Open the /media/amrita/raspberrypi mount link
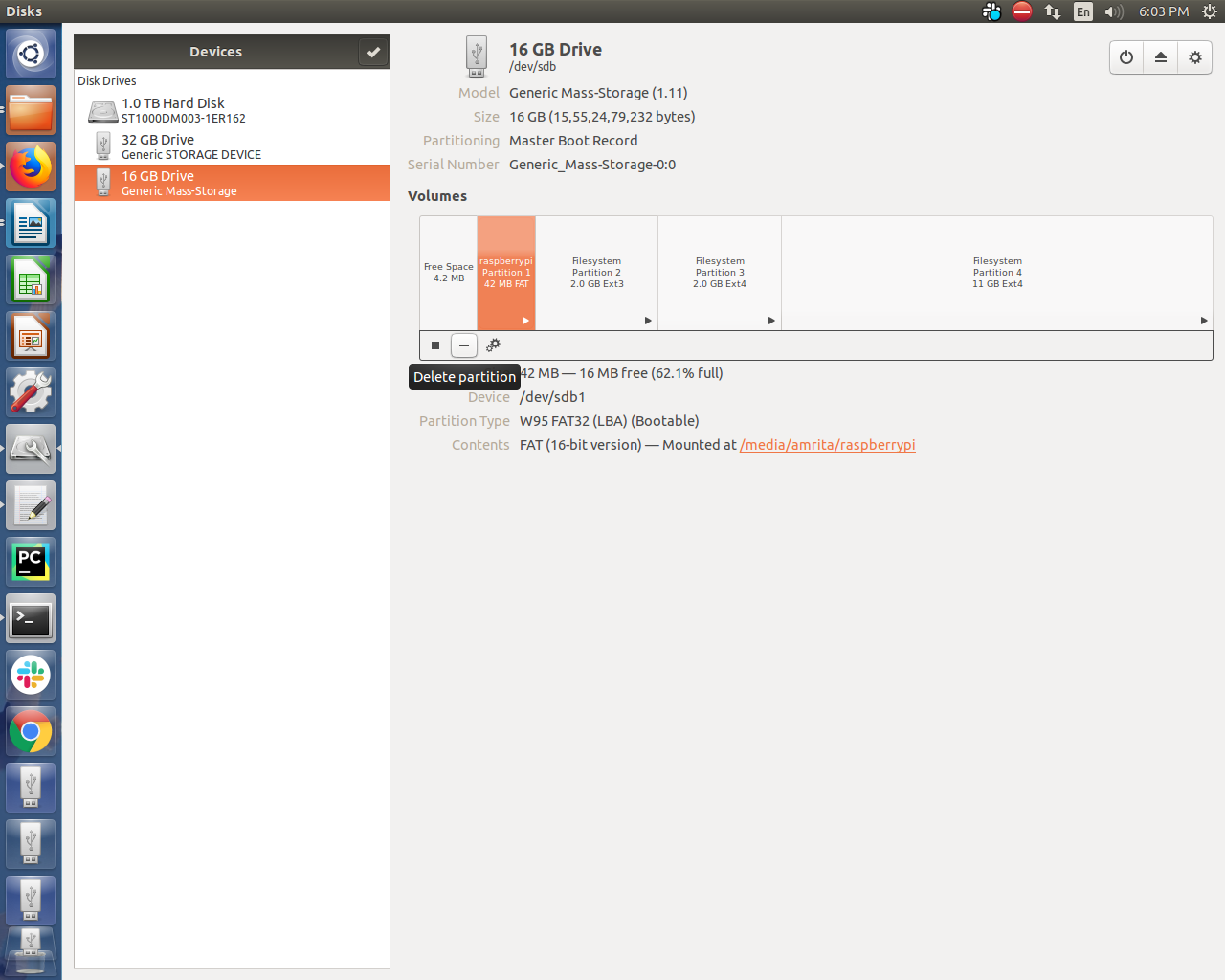 [x=827, y=445]
